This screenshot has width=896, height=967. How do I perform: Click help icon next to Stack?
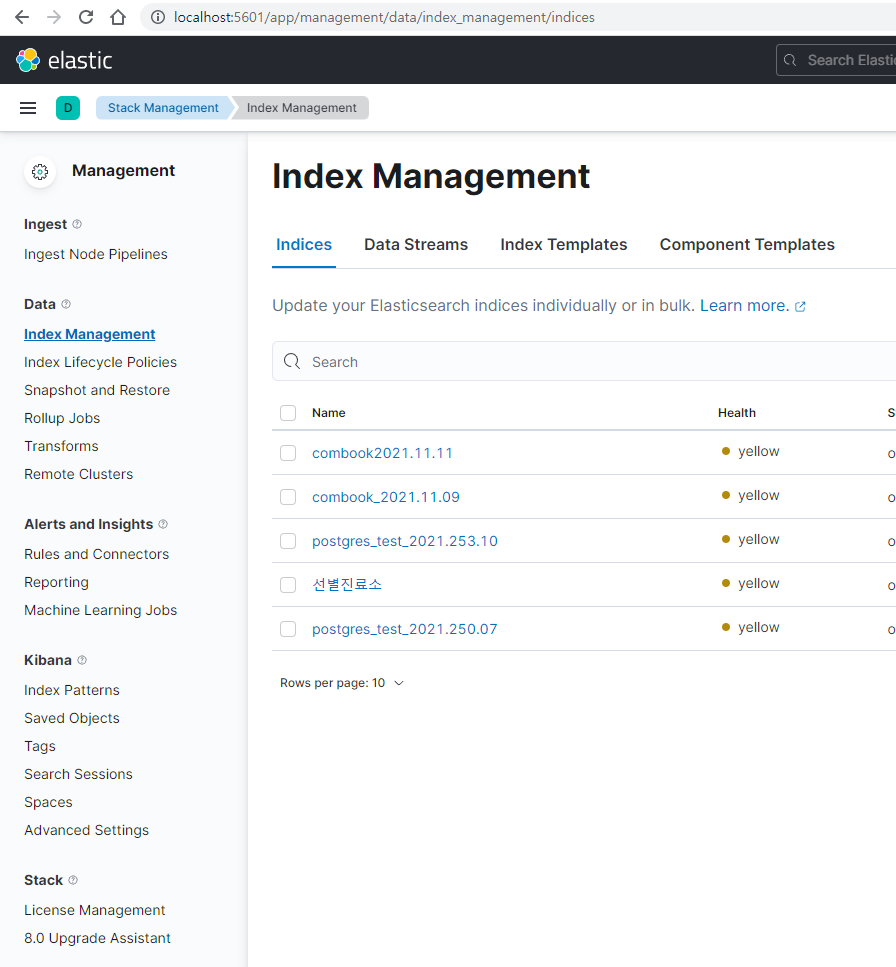tap(73, 880)
